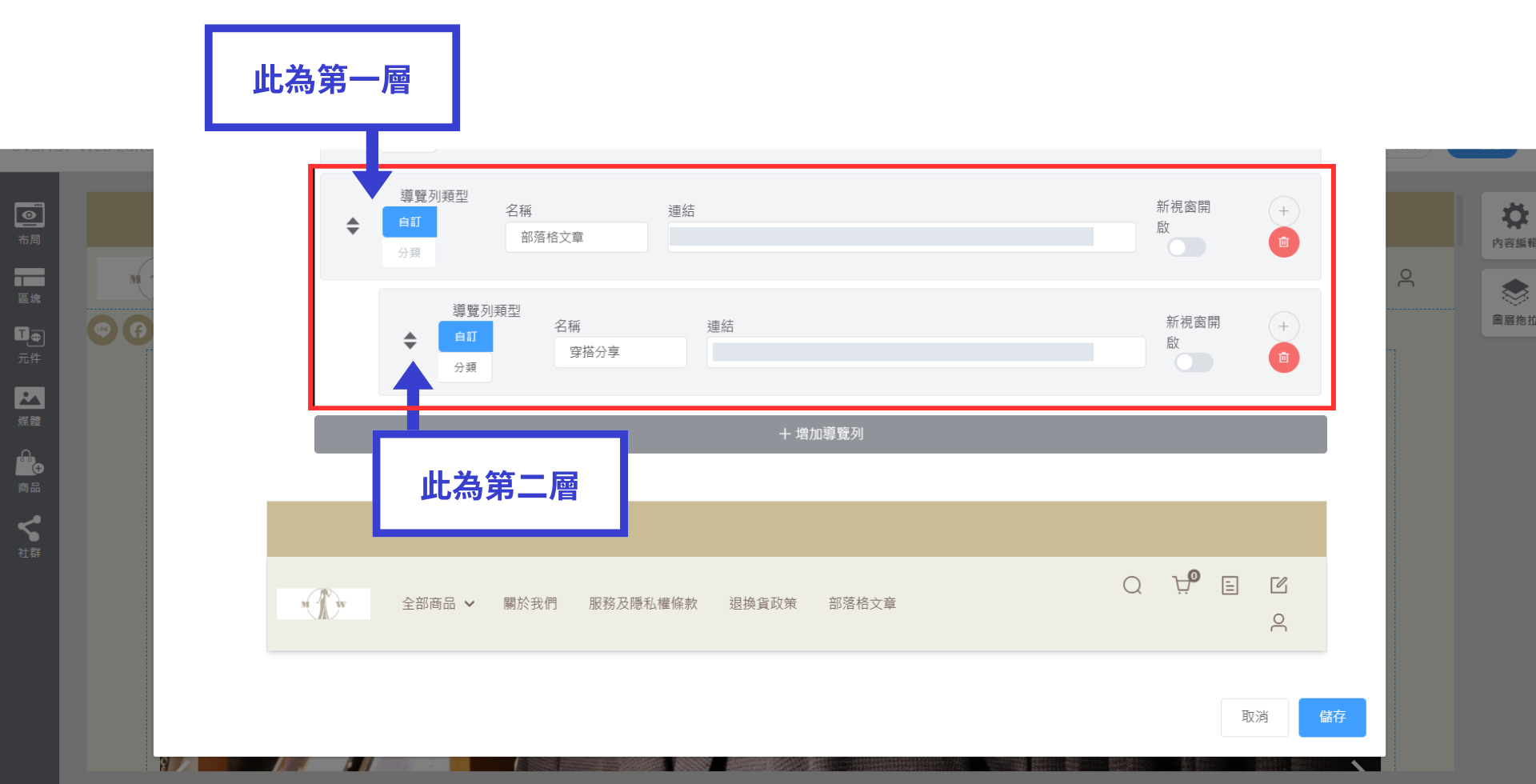Click the name field containing 部落格文章
Screen dimensions: 1536x784
pos(576,238)
